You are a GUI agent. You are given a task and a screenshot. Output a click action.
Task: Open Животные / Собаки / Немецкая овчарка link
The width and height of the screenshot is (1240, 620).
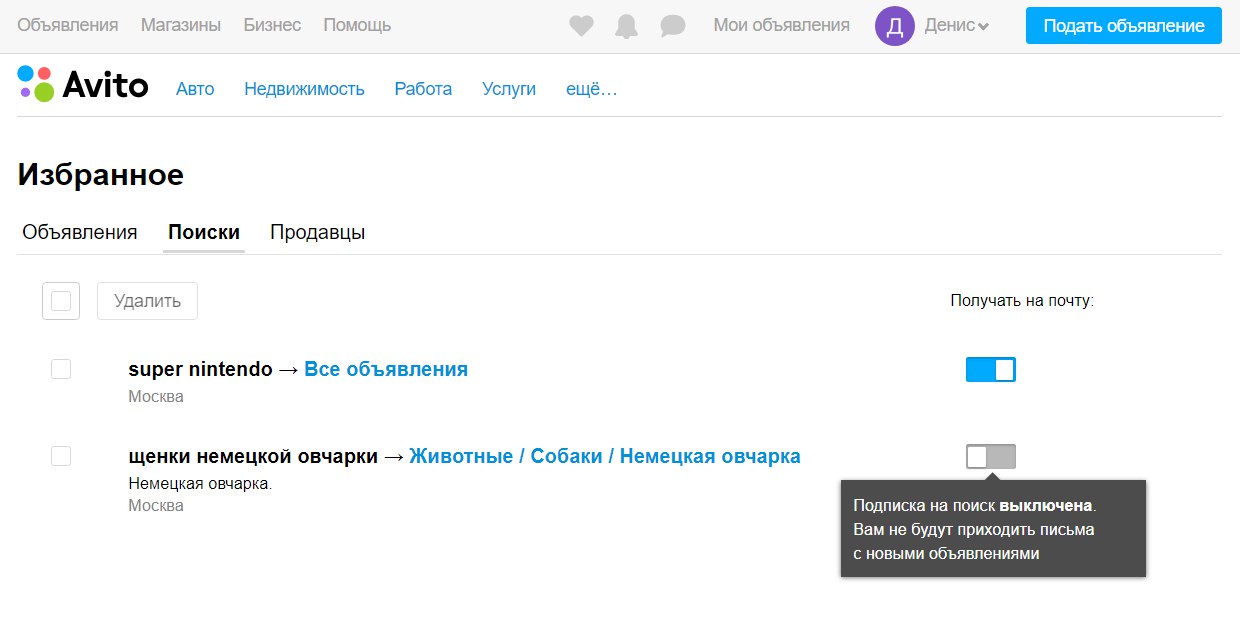tap(605, 456)
